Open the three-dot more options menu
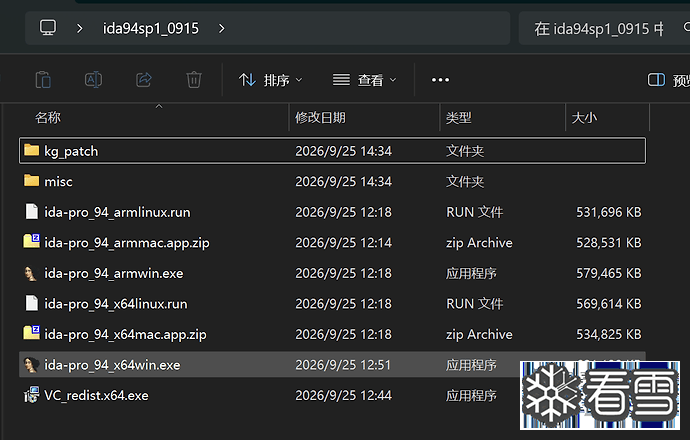Screen dimensions: 690x440 pos(440,80)
